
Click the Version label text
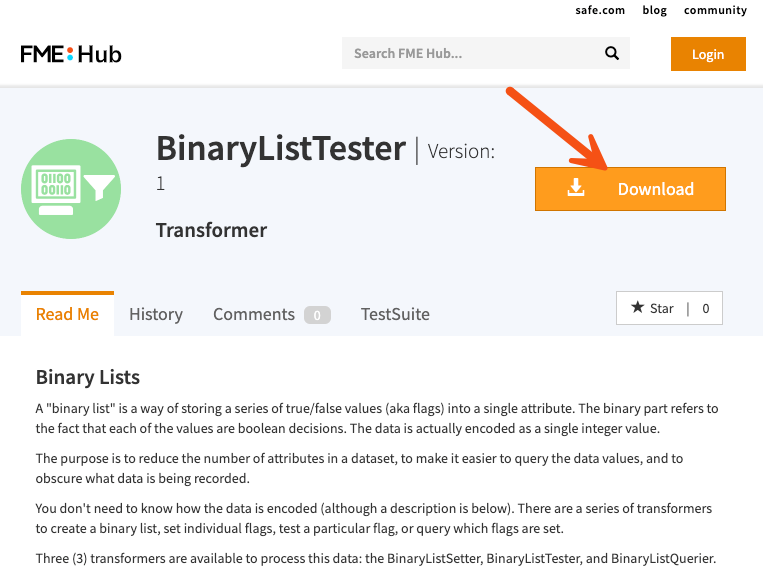pos(461,152)
